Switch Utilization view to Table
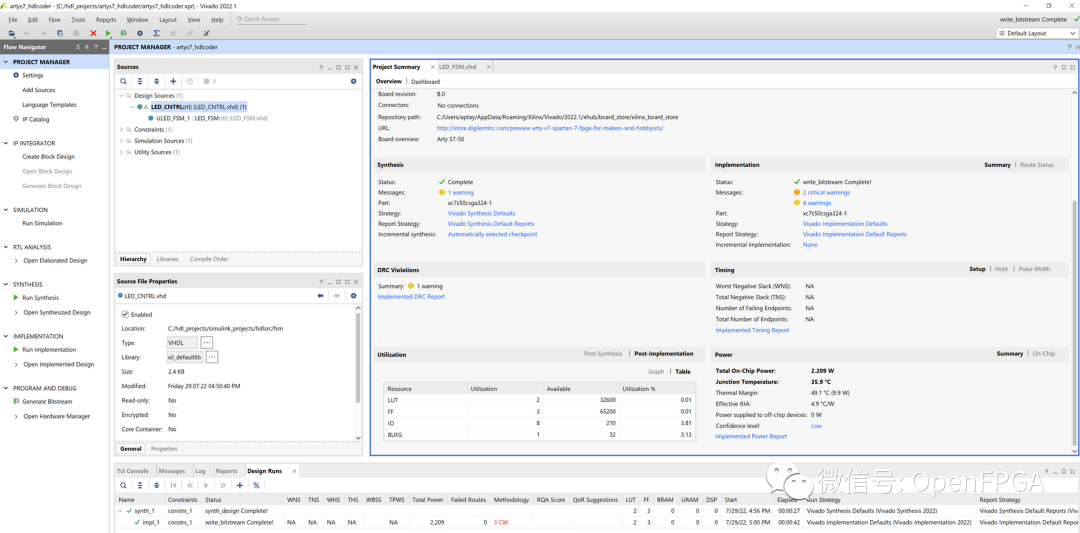1080x533 pixels. point(683,371)
